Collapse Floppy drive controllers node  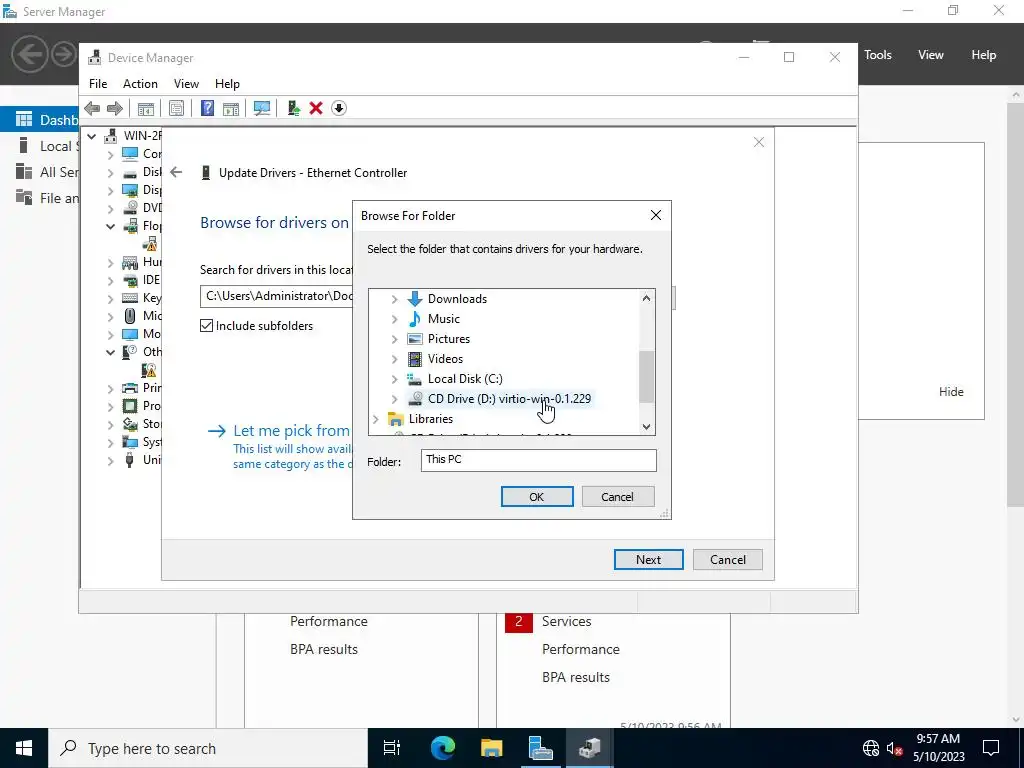pos(110,227)
